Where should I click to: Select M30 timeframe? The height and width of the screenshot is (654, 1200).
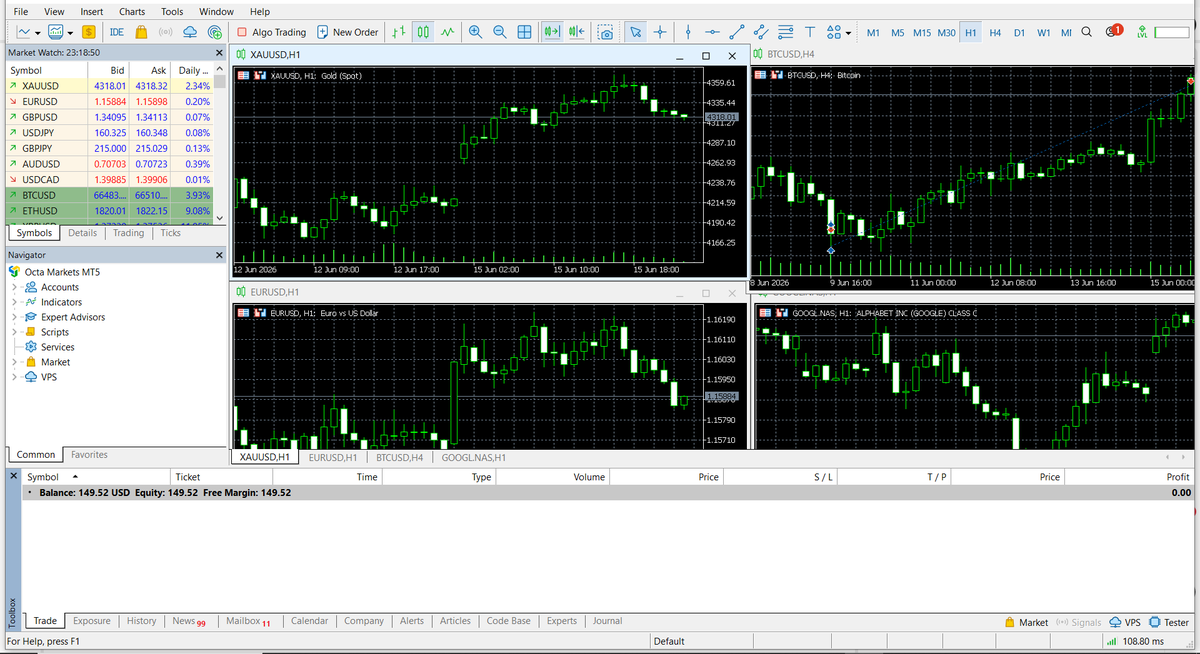[x=947, y=32]
